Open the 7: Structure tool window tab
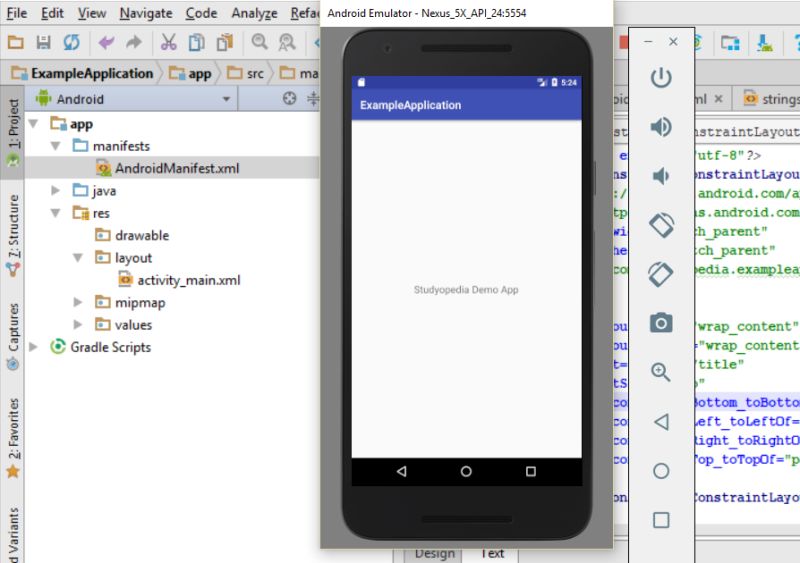 [x=13, y=235]
